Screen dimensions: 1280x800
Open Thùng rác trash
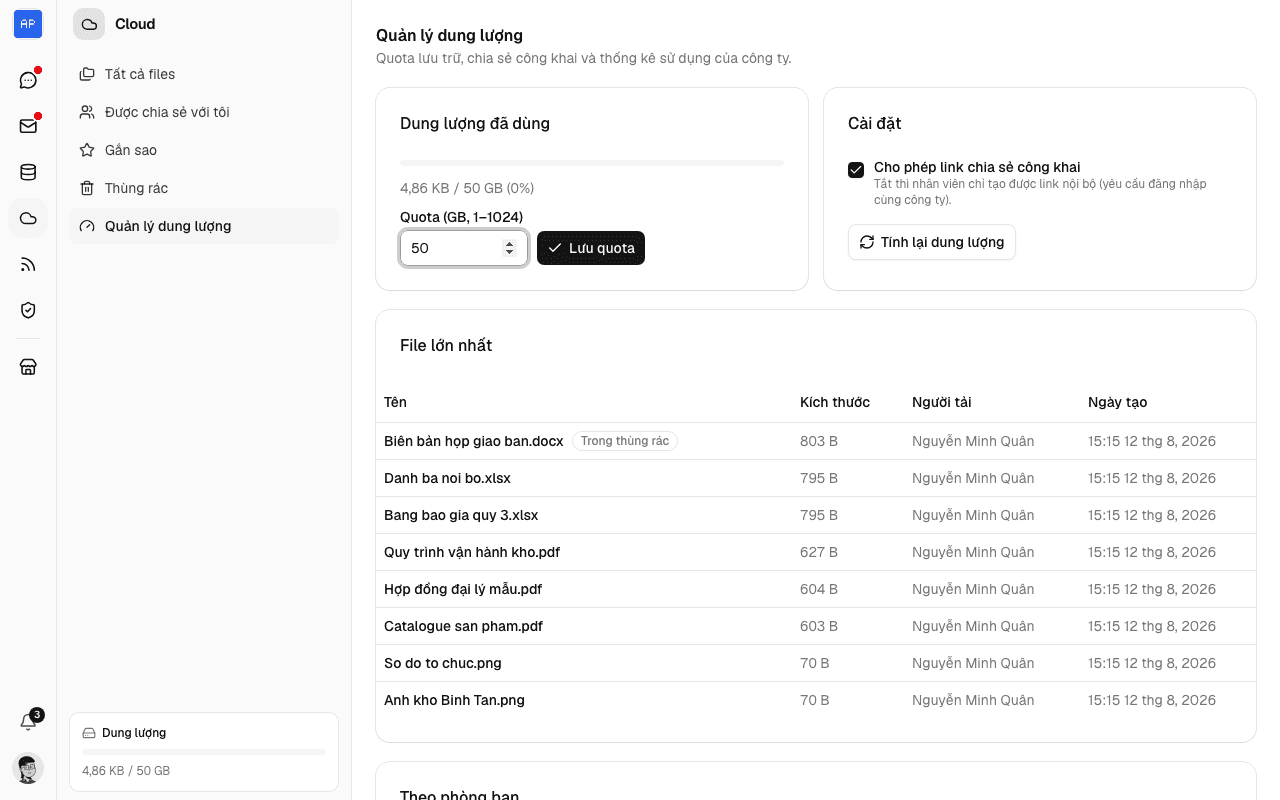[x=204, y=188]
